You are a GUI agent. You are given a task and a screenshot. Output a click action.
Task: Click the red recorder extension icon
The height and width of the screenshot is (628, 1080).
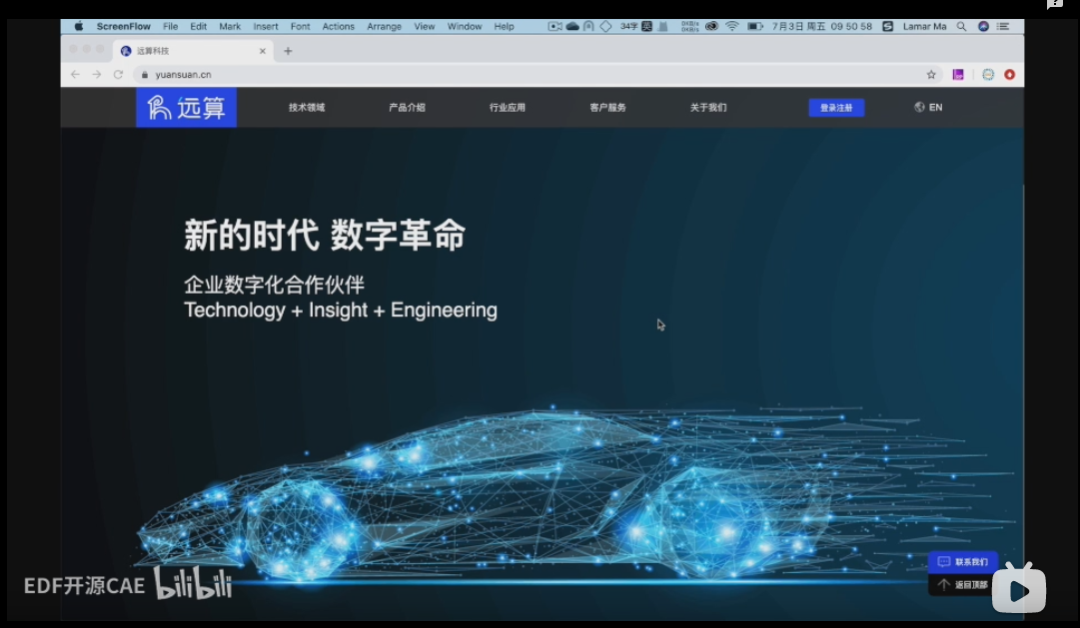[1009, 74]
